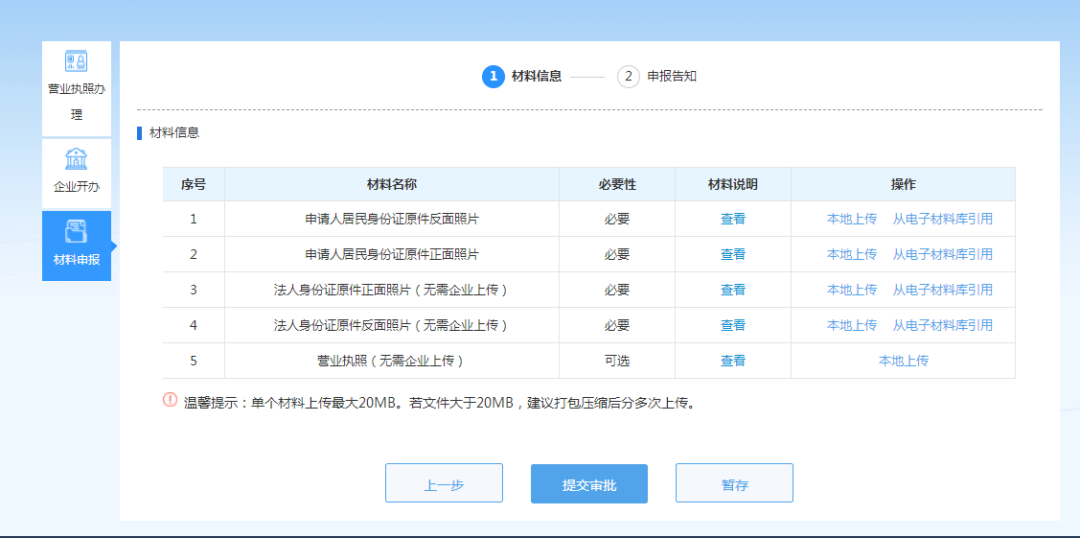Click 本地上传 for row 1 申请人身份证反面
The width and height of the screenshot is (1080, 538).
[x=851, y=219]
